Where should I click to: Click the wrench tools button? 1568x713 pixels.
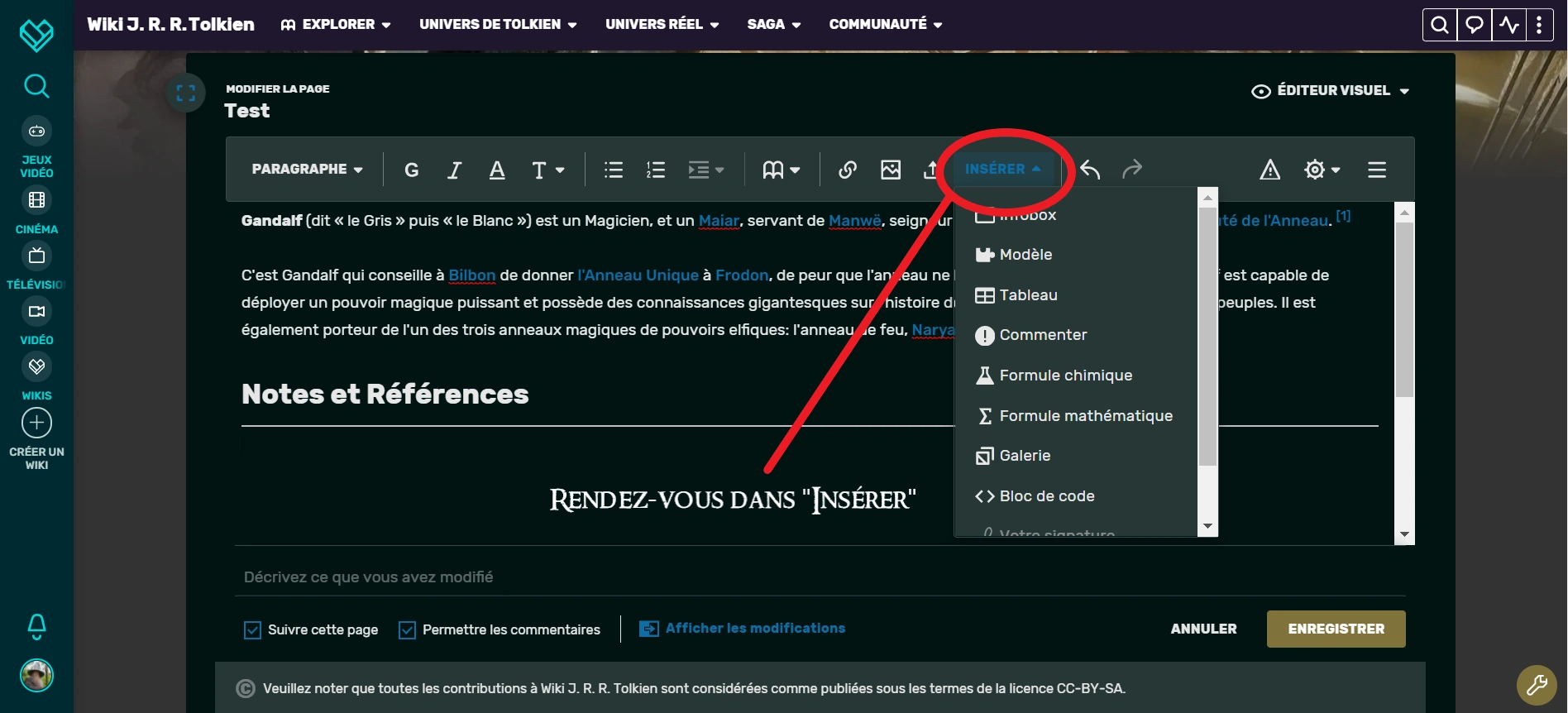tap(1537, 685)
